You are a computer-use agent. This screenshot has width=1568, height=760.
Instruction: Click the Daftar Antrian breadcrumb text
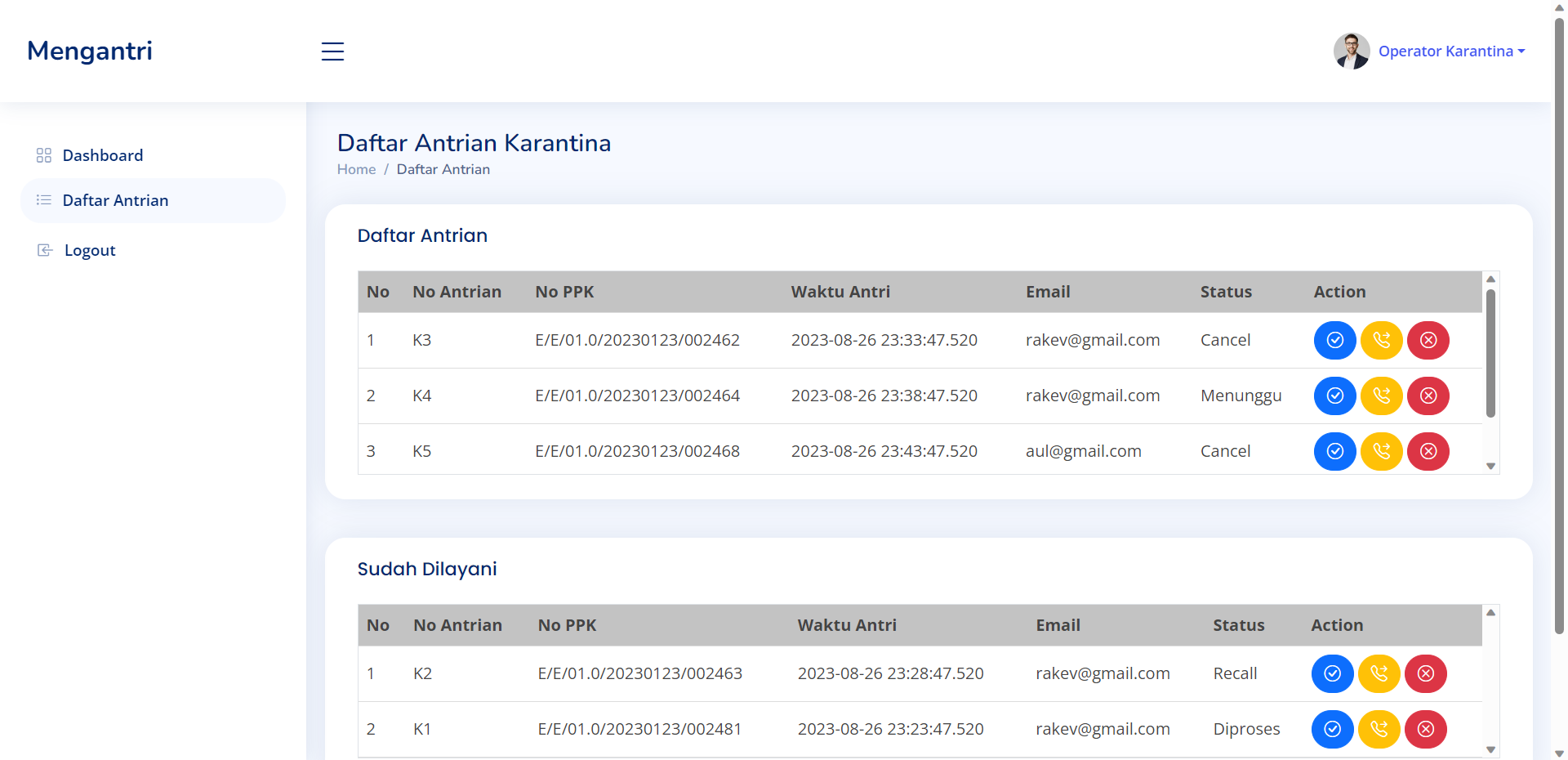tap(443, 169)
